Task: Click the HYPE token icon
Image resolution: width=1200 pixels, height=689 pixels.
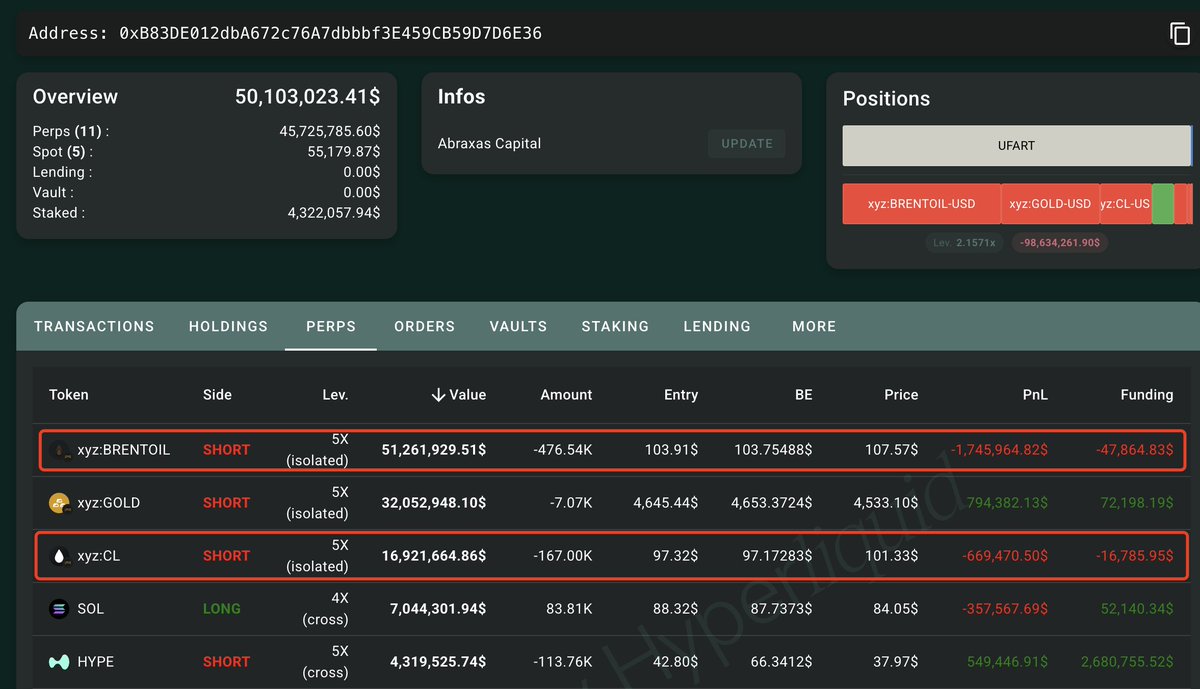Action: [x=59, y=662]
